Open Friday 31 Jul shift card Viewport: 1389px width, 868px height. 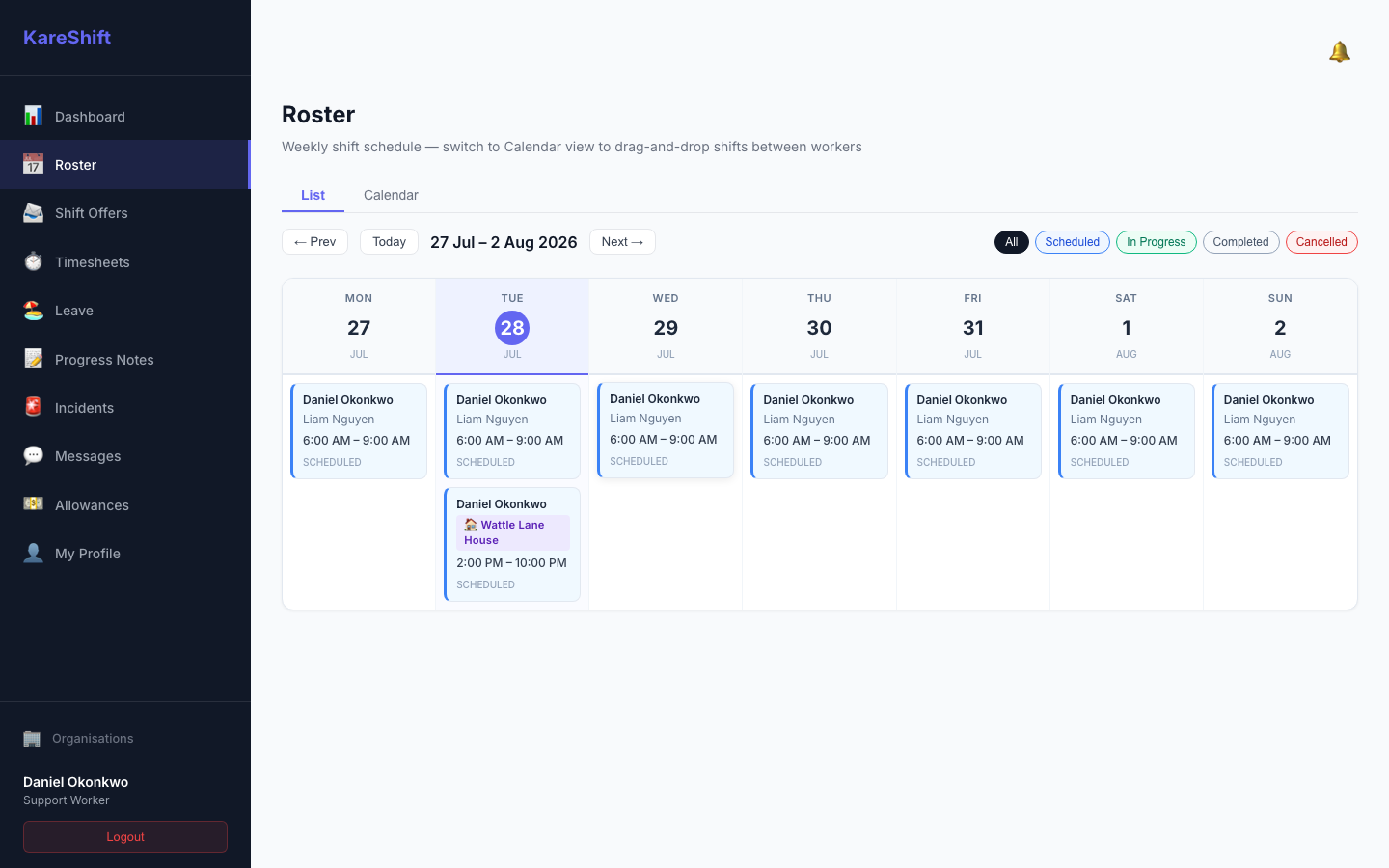pyautogui.click(x=972, y=431)
